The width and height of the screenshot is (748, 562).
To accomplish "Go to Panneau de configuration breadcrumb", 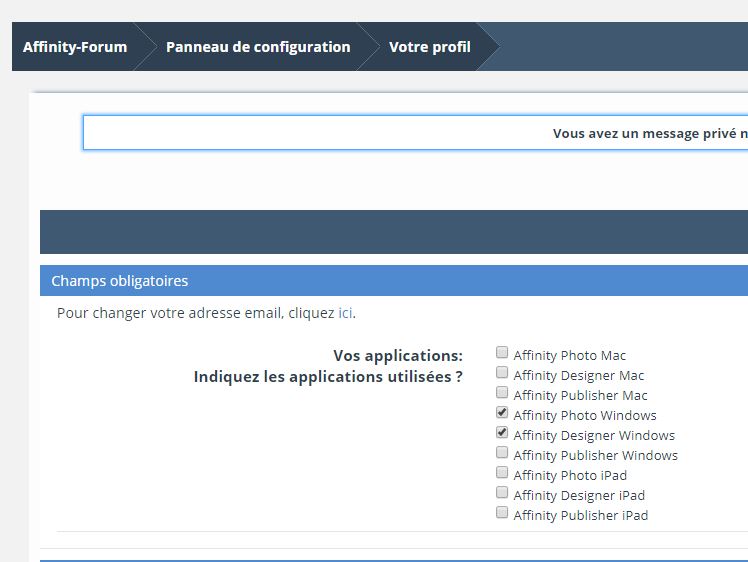I will tap(258, 47).
